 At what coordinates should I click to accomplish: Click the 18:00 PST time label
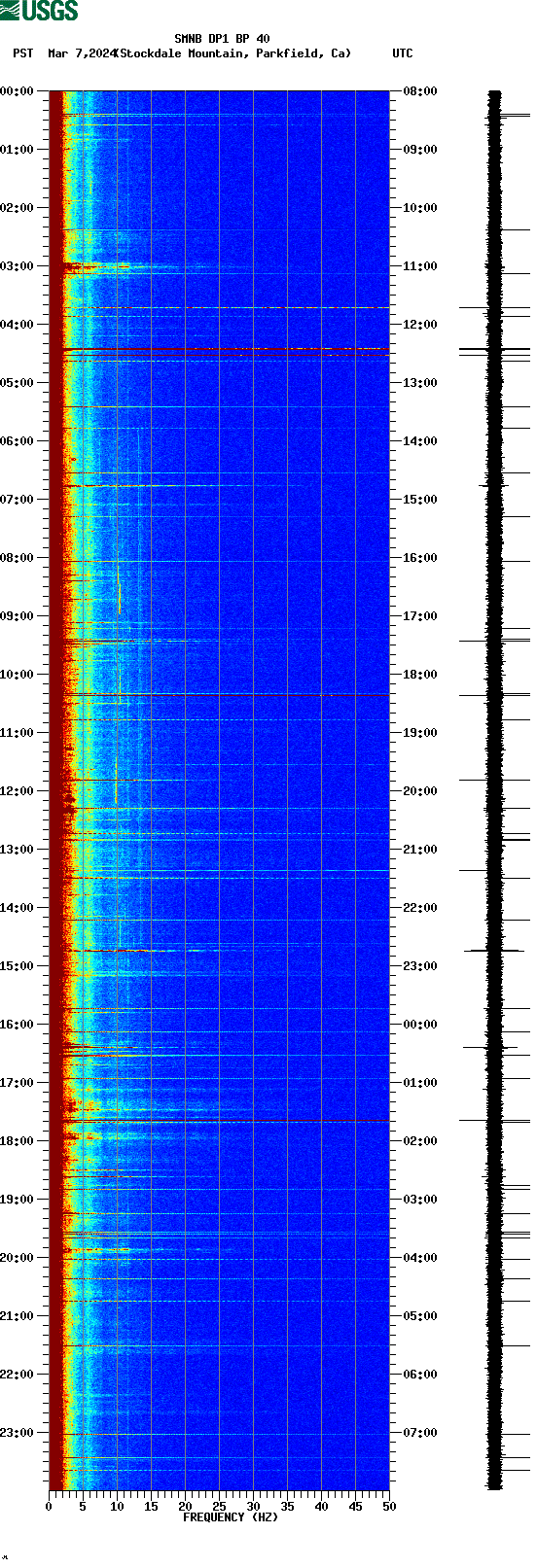pyautogui.click(x=18, y=1141)
